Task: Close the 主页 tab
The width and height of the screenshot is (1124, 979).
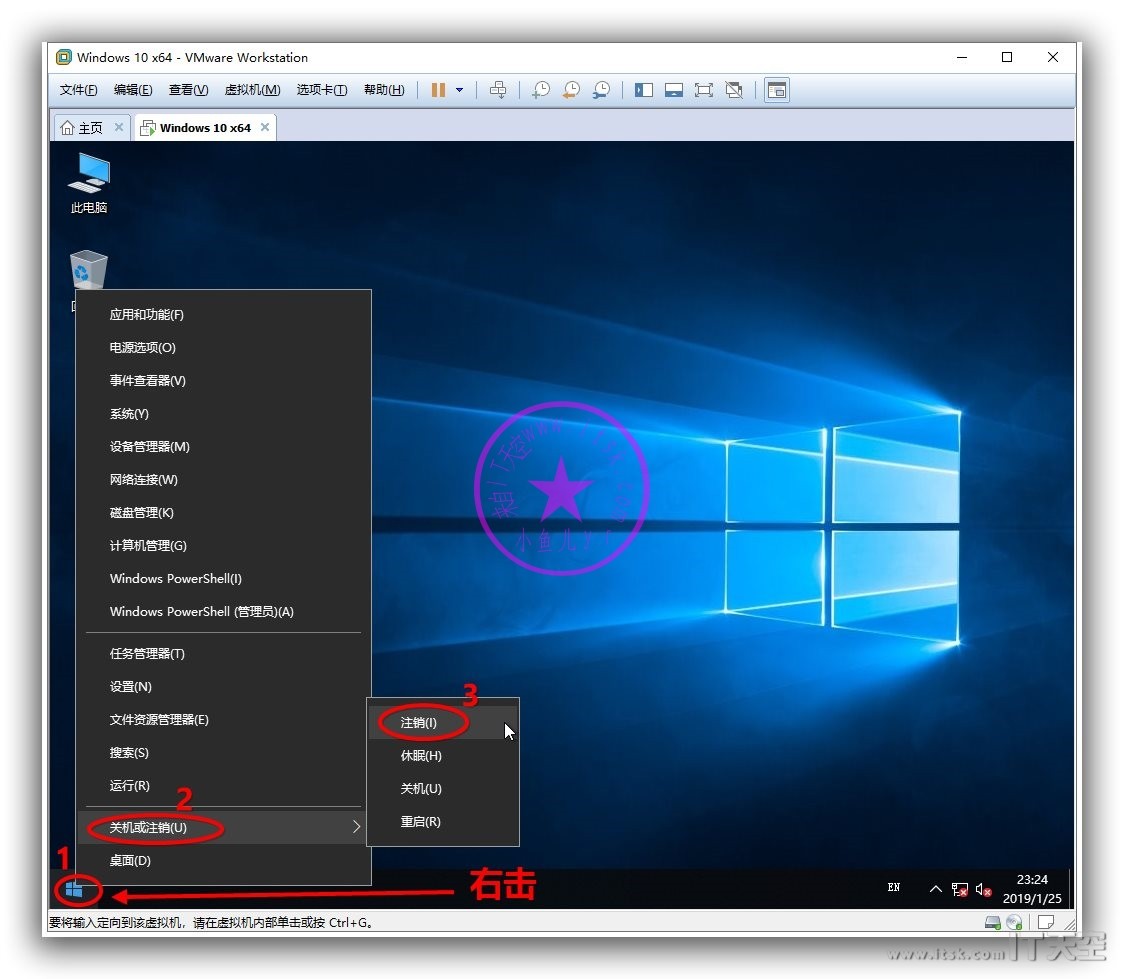Action: [119, 127]
